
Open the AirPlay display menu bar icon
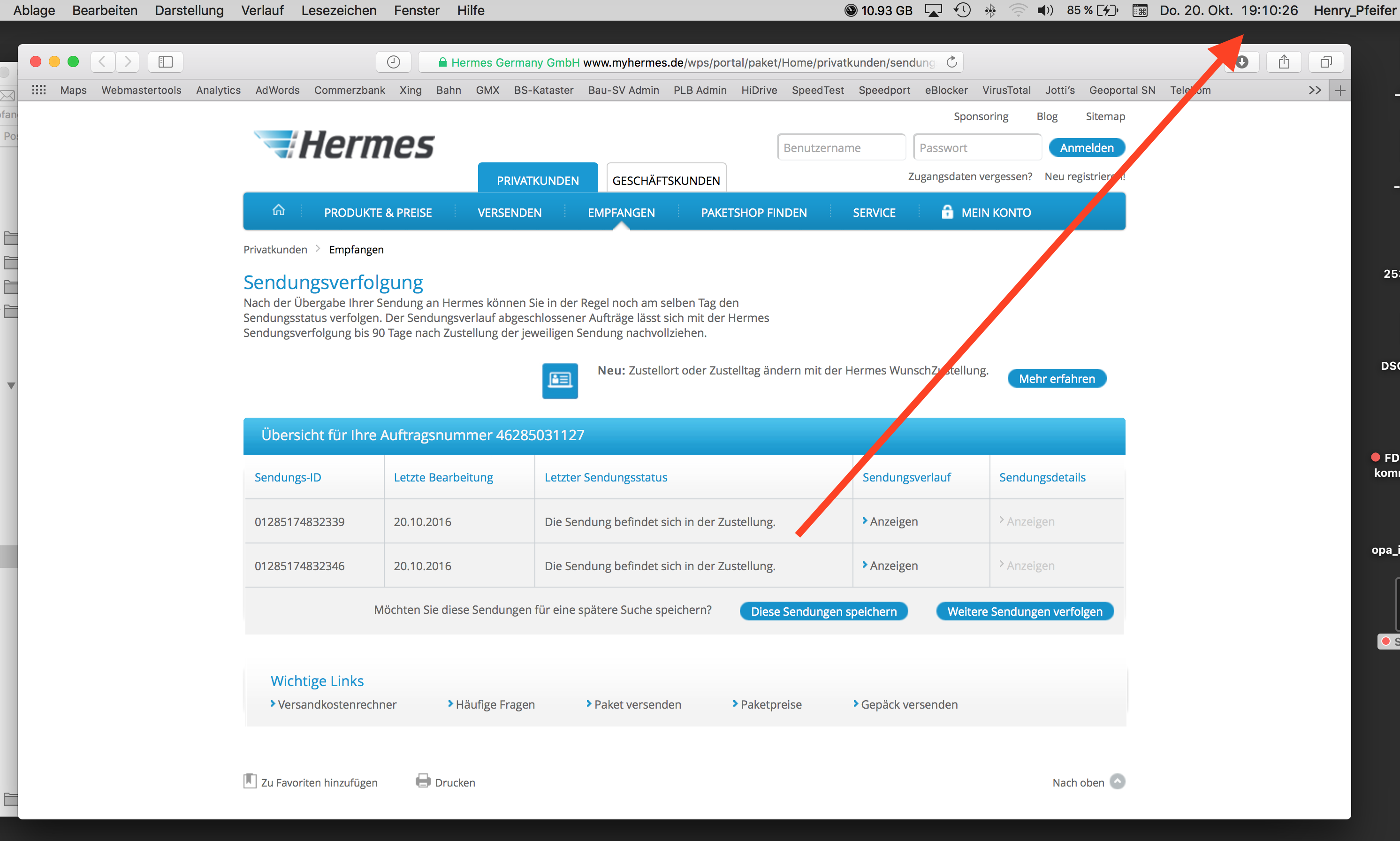(933, 10)
